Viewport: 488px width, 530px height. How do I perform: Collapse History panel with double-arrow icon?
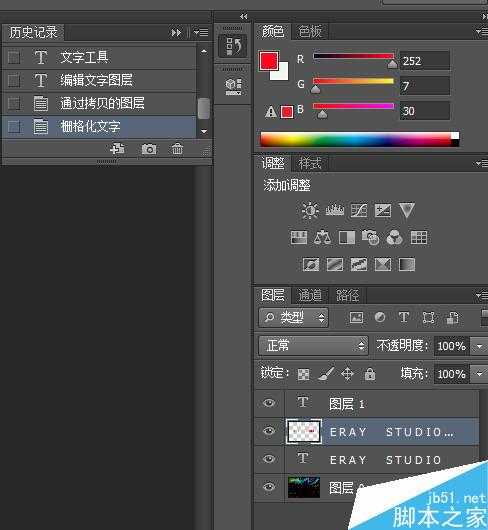tap(176, 32)
